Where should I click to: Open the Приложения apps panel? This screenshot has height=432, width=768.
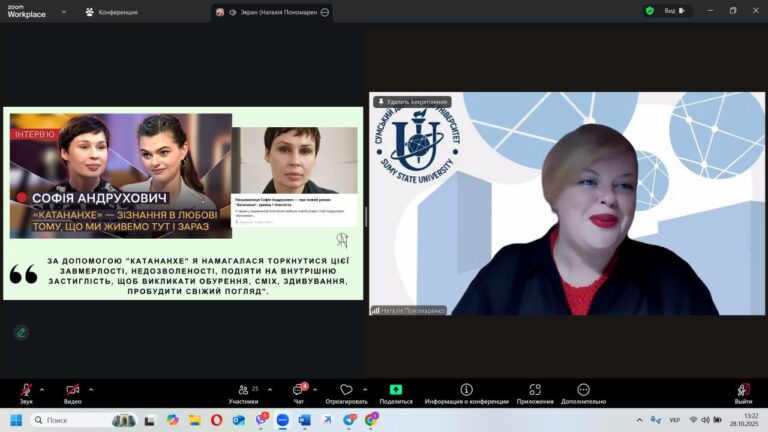pyautogui.click(x=535, y=391)
